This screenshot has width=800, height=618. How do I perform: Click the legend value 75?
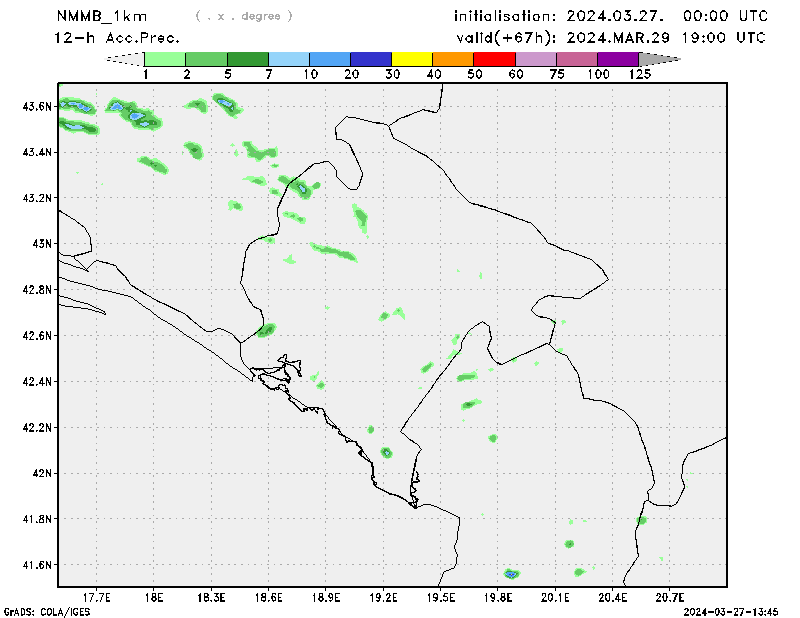click(x=557, y=75)
